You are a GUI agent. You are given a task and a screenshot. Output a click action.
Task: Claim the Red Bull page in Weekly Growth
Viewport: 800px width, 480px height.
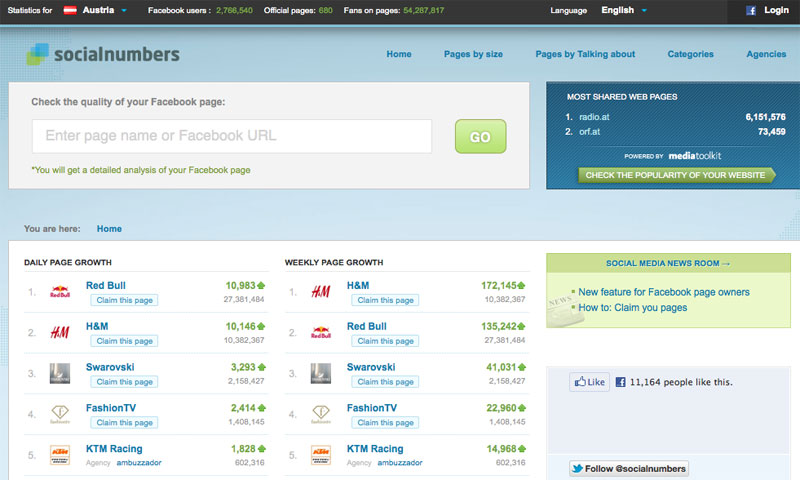click(385, 341)
